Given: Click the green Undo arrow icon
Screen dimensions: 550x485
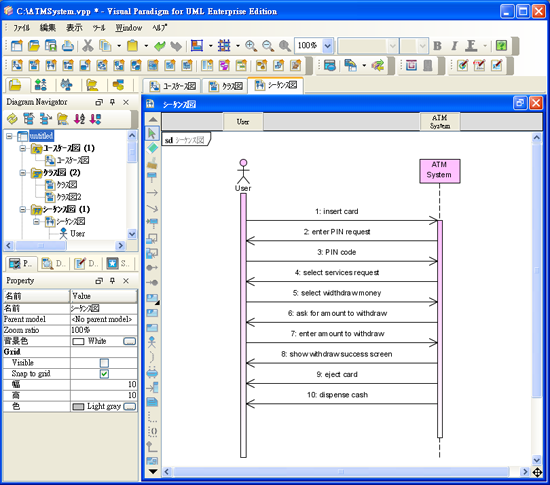Looking at the screenshot, I should [160, 46].
